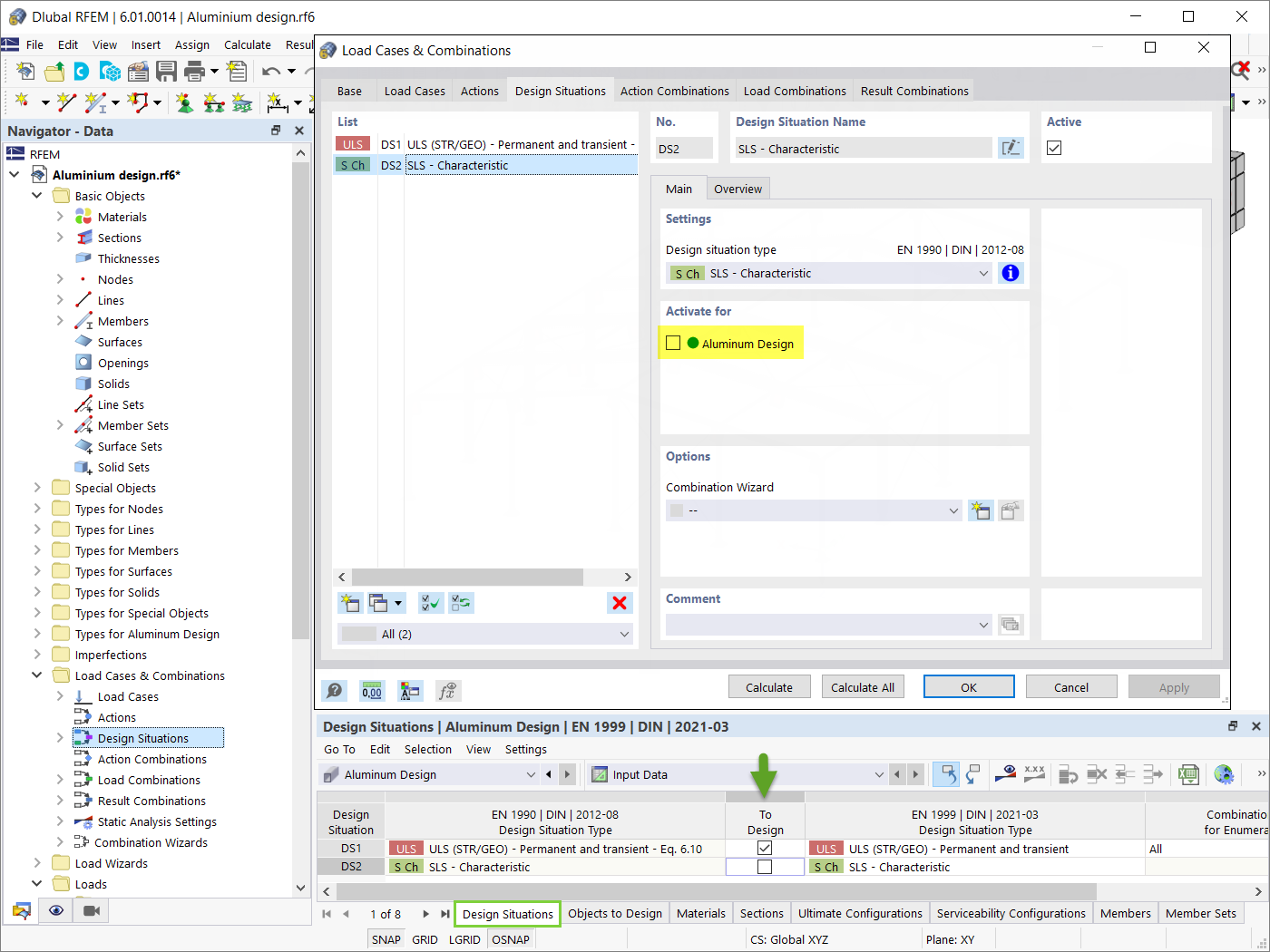Click the Save icon in the main toolbar
Screen dimensions: 1270x952
click(167, 71)
